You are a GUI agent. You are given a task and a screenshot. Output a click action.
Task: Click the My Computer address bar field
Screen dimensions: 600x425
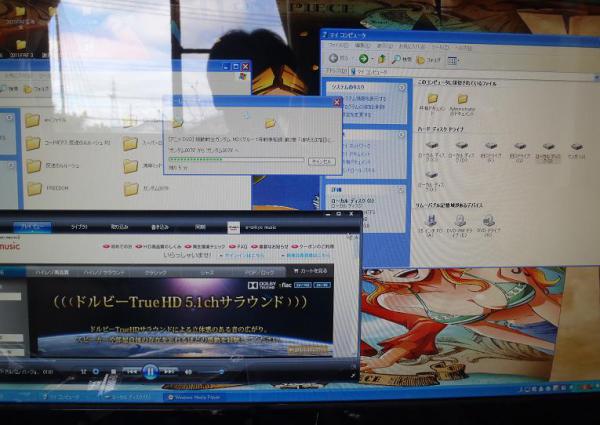point(471,73)
